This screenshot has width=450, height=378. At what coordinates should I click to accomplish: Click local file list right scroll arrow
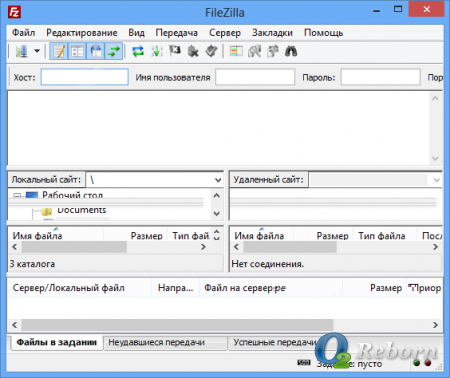[203, 247]
